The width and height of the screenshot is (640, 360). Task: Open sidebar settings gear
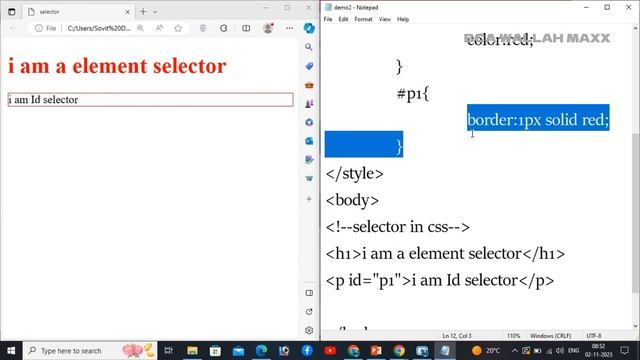309,331
